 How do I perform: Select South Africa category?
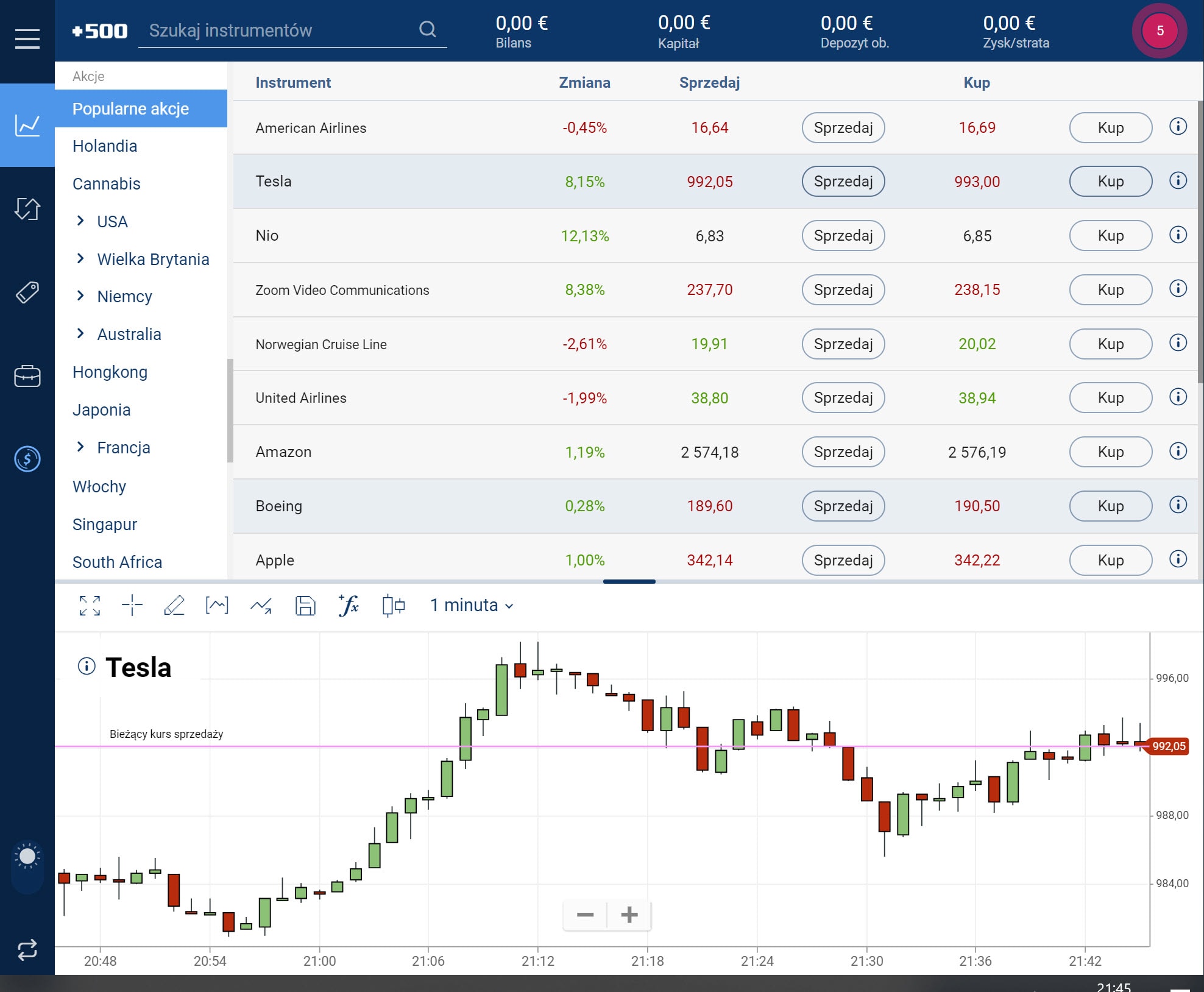(x=118, y=562)
